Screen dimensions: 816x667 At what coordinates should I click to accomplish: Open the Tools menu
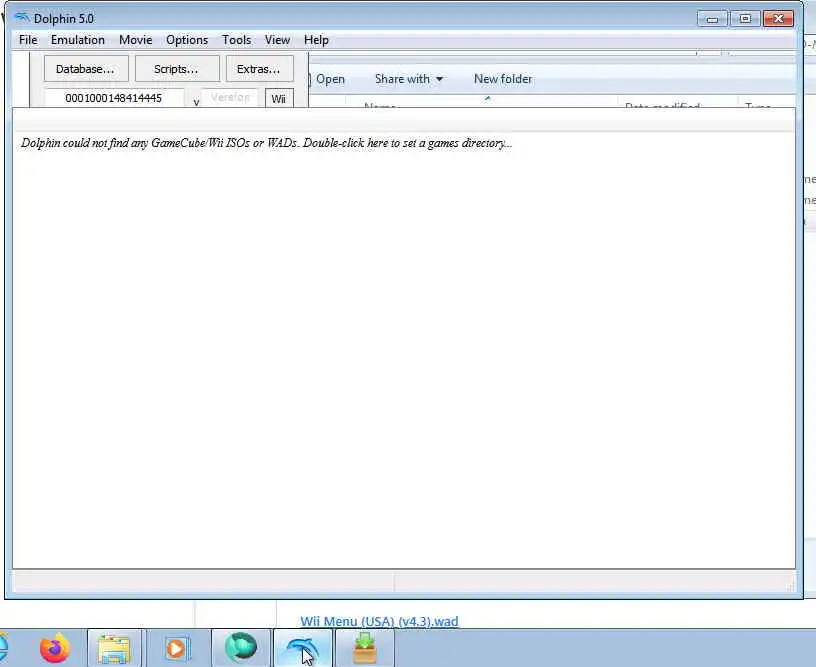[x=236, y=40]
